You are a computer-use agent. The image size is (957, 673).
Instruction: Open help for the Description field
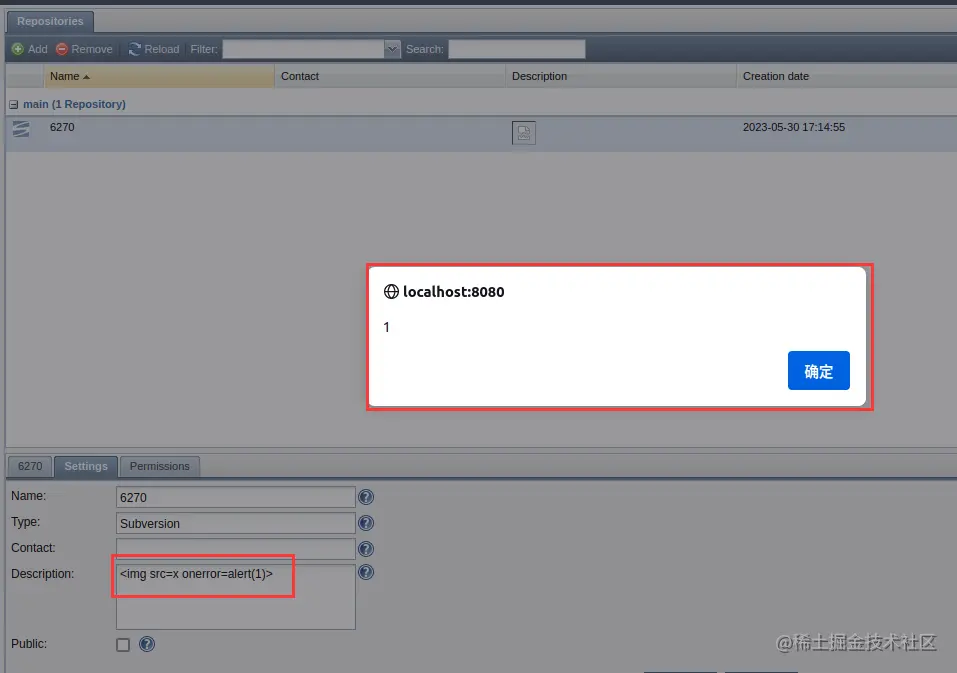coord(366,572)
